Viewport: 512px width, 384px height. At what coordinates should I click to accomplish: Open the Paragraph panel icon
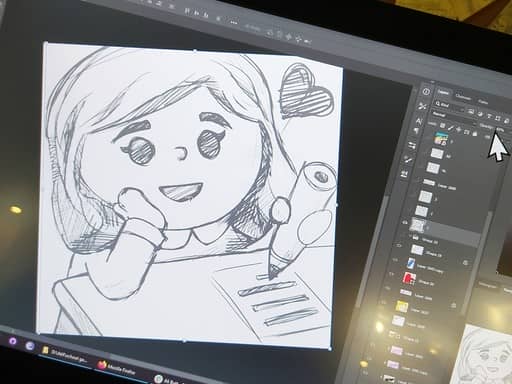416,131
